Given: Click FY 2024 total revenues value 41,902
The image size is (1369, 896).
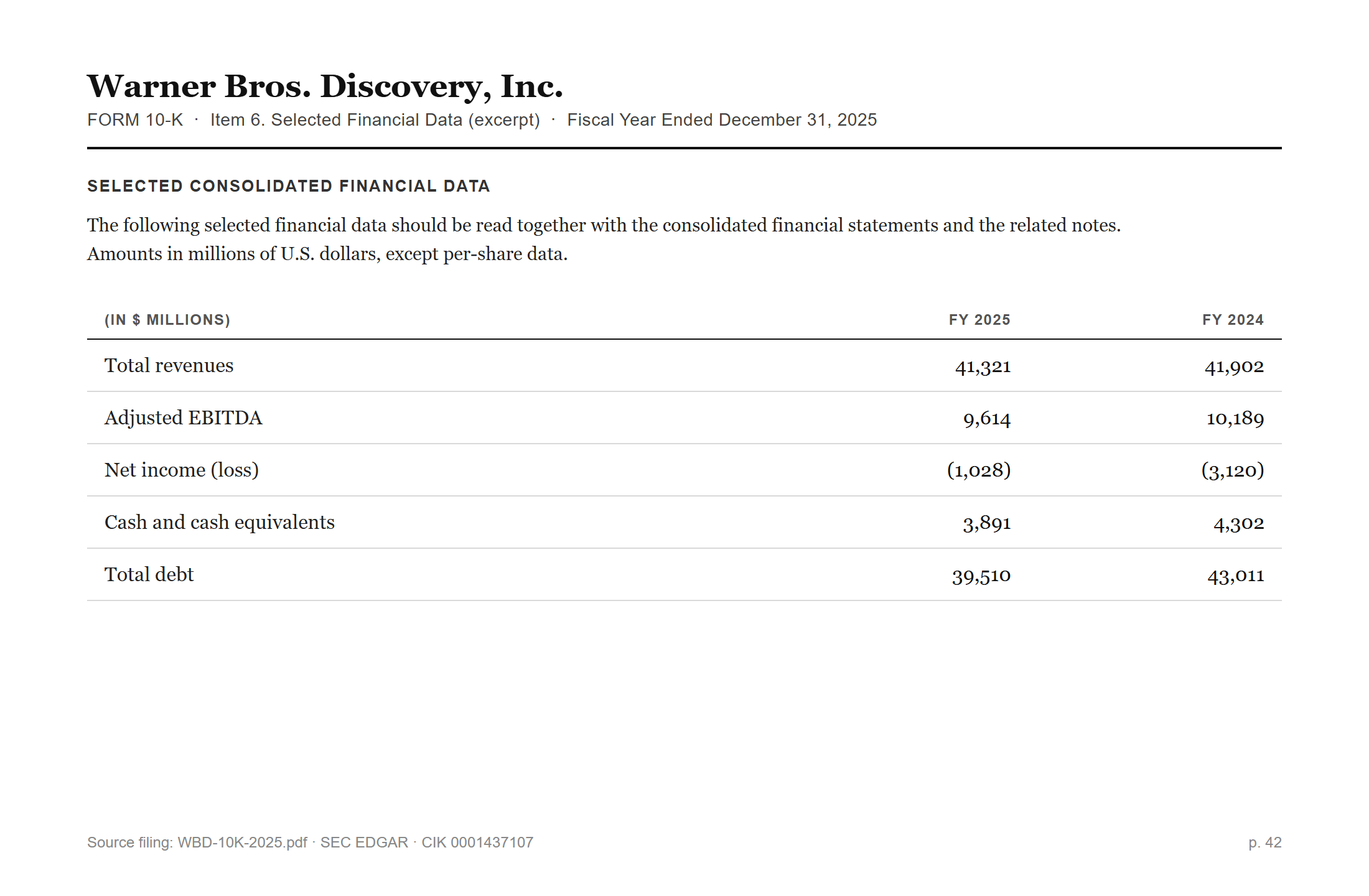Looking at the screenshot, I should [x=1234, y=366].
